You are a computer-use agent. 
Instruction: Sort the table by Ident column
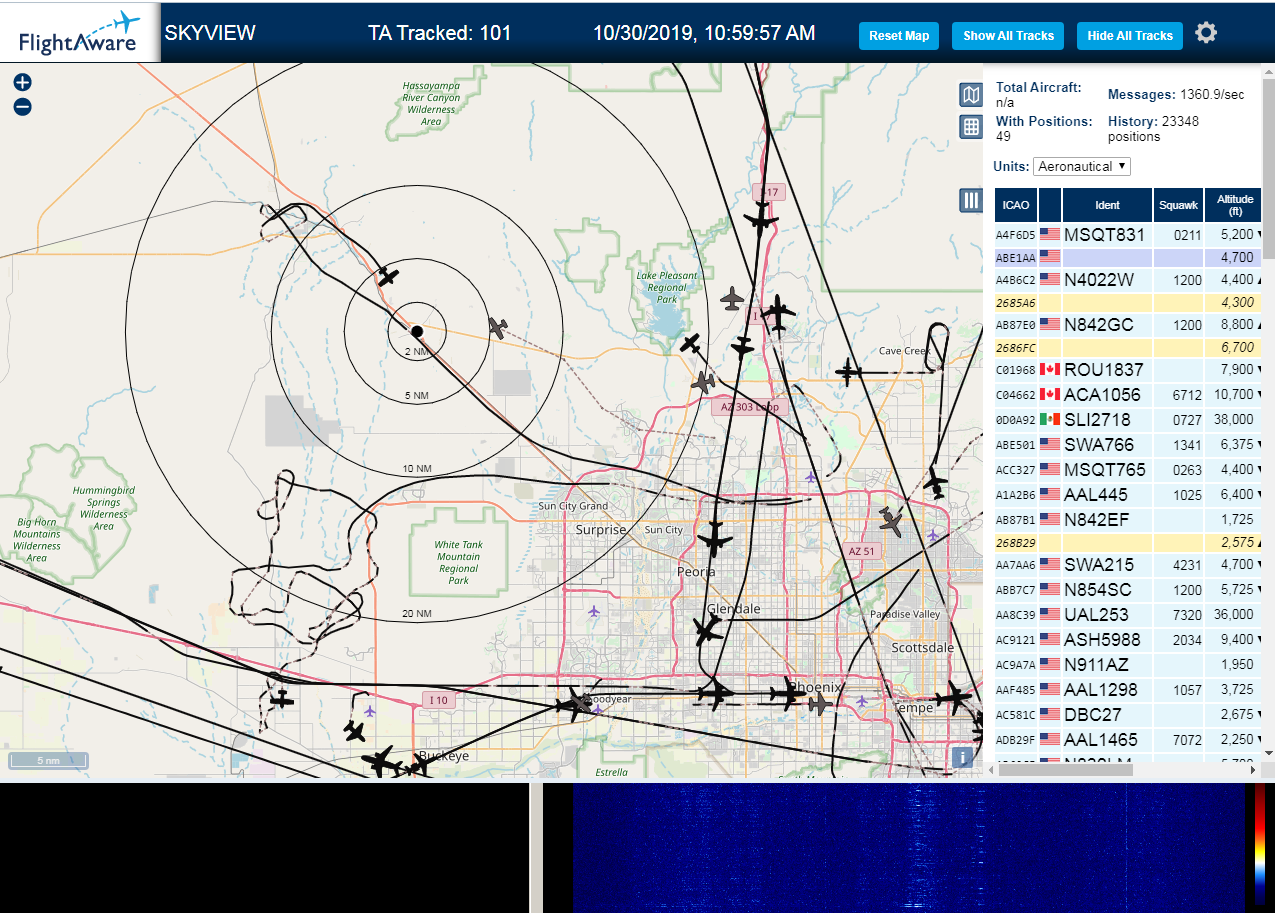click(x=1107, y=205)
